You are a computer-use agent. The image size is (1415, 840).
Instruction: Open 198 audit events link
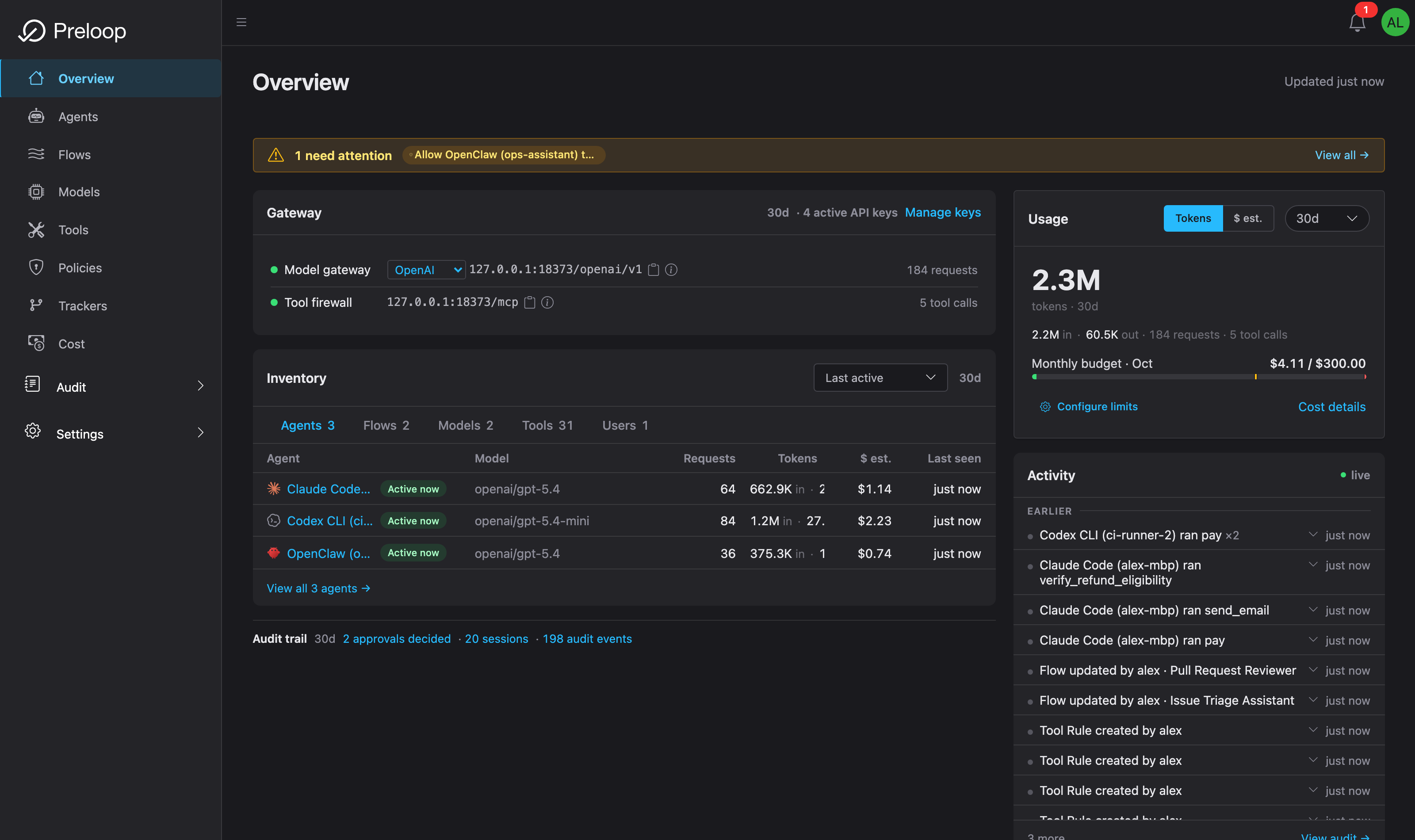587,638
